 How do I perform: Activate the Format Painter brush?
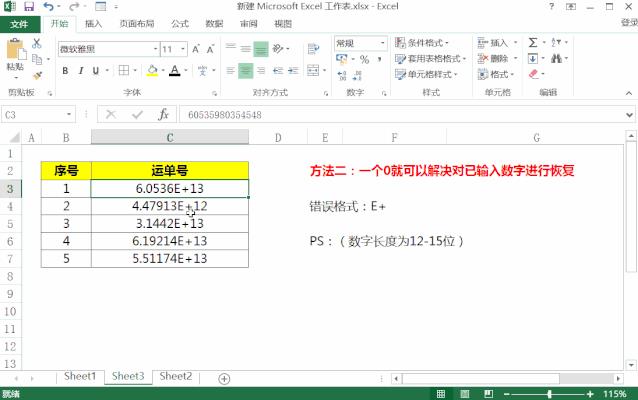click(37, 75)
